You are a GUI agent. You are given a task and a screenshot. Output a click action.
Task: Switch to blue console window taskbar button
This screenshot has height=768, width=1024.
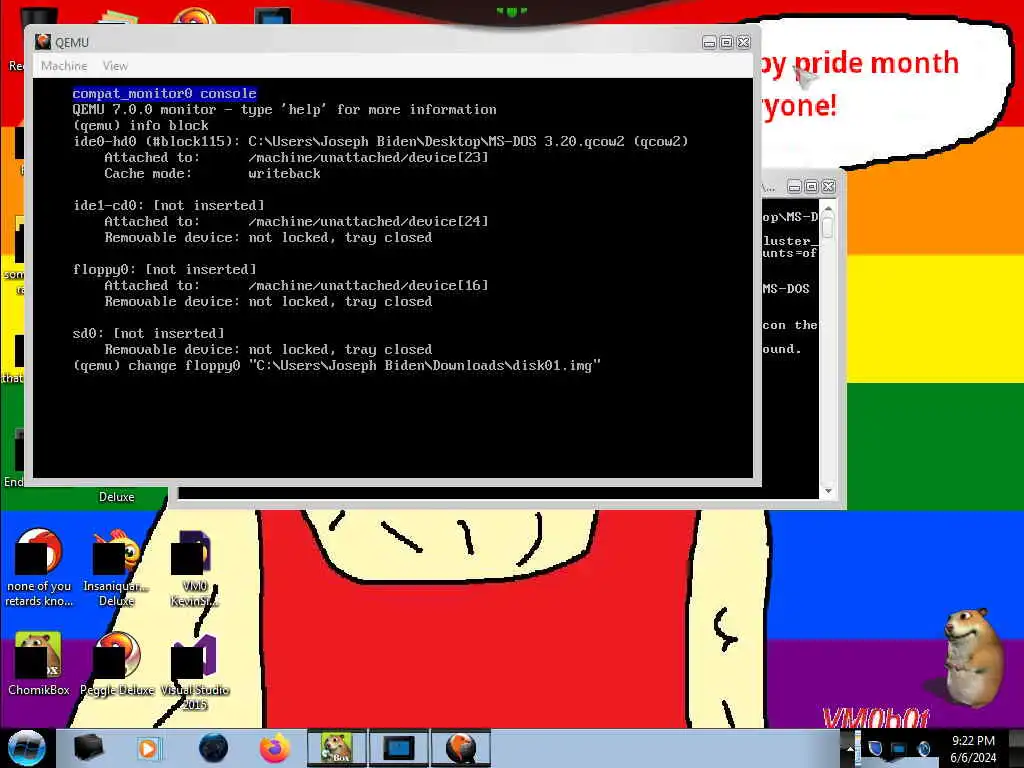pos(399,748)
